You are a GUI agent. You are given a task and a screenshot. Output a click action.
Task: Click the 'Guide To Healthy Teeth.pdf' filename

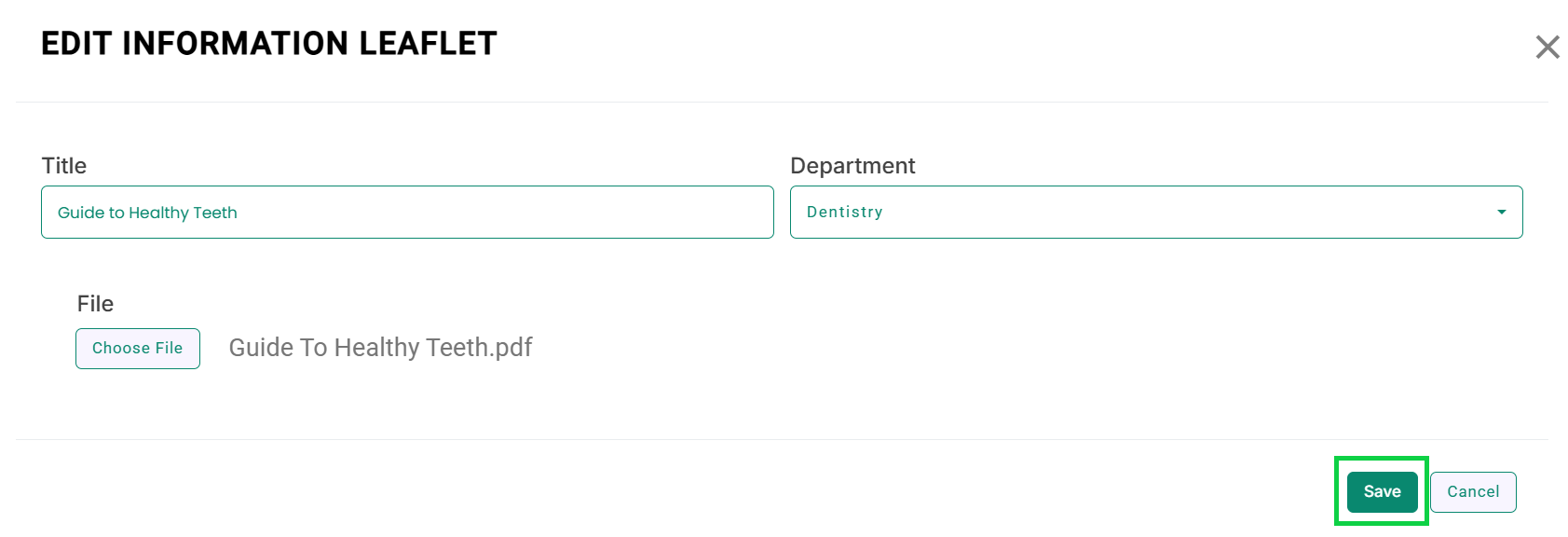pyautogui.click(x=380, y=348)
